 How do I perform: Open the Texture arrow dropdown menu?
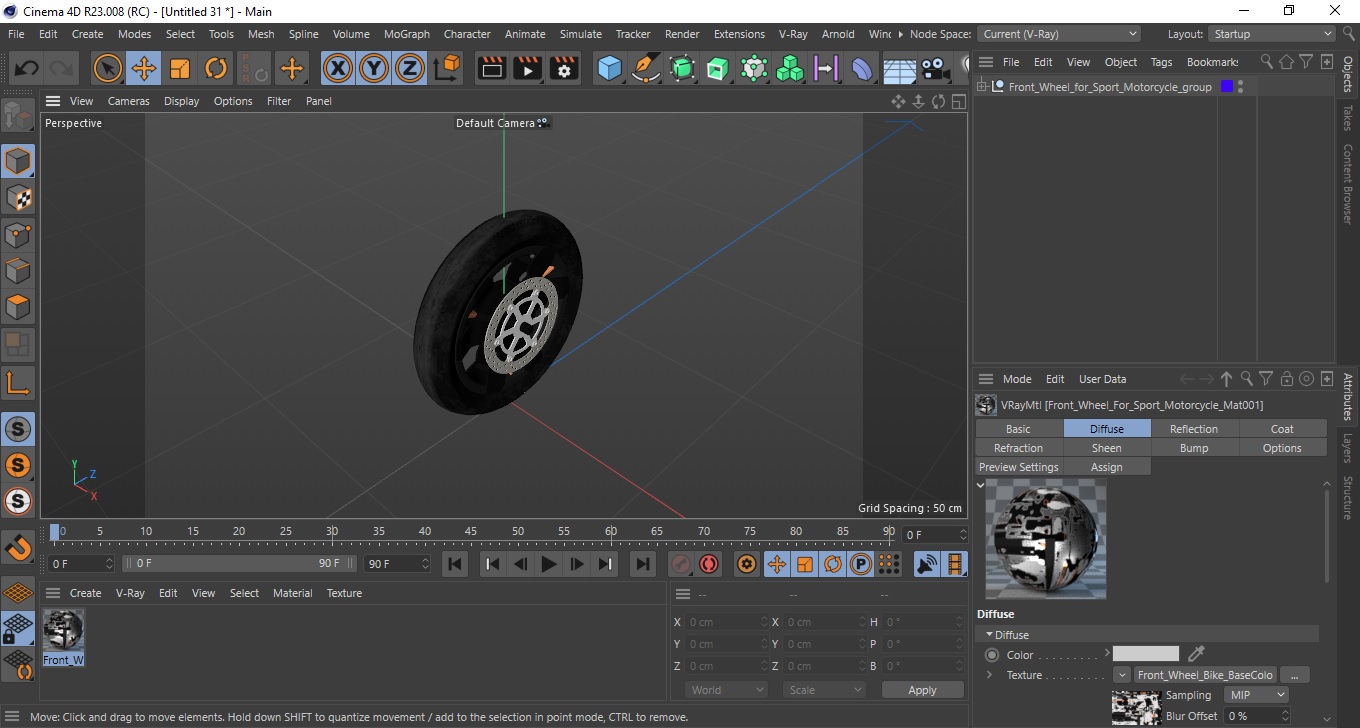coord(1122,675)
